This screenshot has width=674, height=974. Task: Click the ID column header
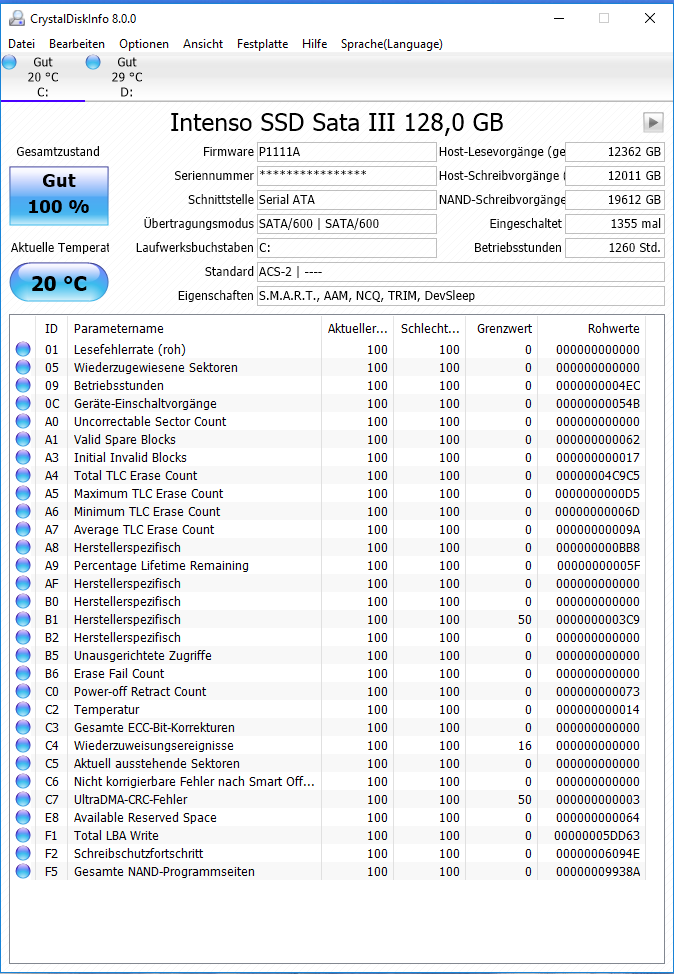52,329
